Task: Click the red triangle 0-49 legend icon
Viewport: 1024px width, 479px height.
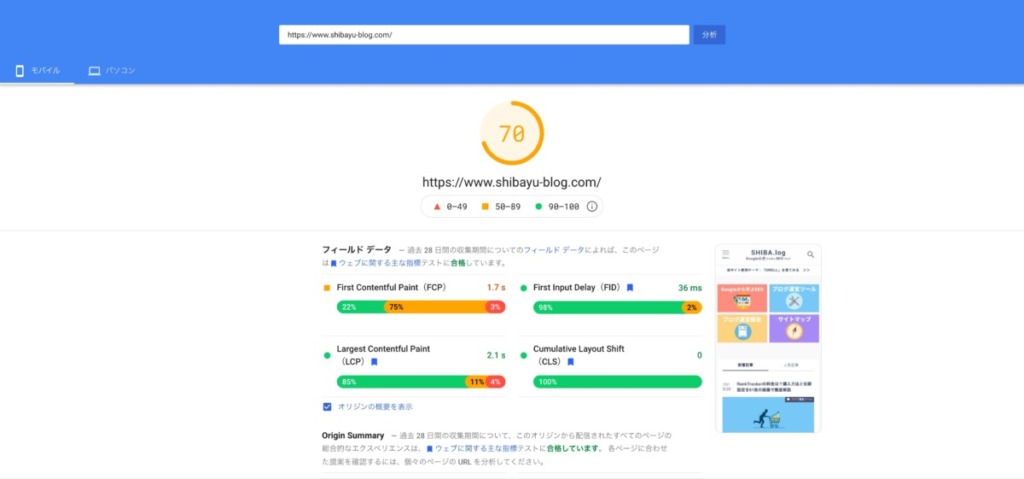Action: 437,206
